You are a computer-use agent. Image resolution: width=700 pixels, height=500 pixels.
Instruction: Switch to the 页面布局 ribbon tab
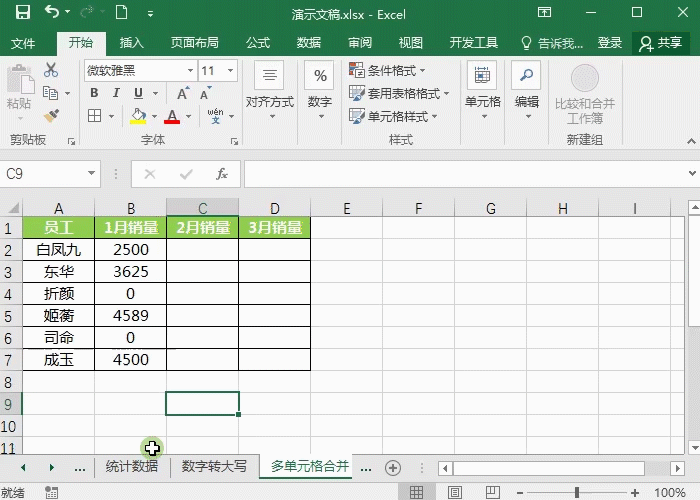tap(195, 43)
